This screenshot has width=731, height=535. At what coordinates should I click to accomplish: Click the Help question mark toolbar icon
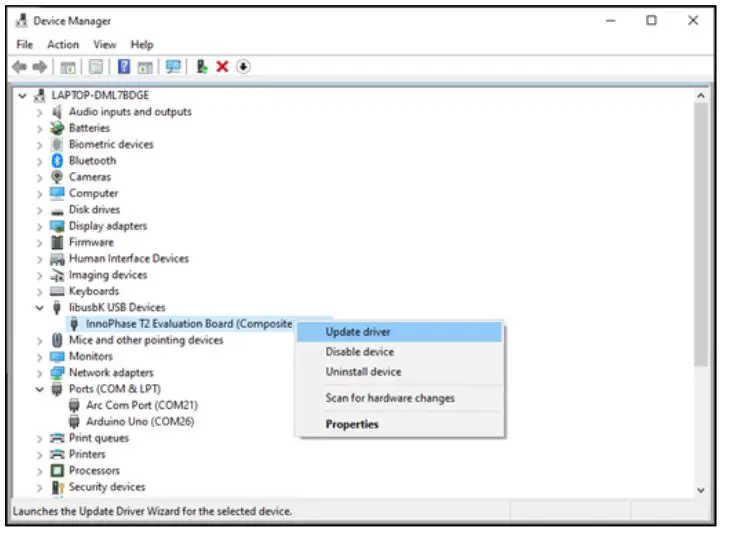pos(124,67)
